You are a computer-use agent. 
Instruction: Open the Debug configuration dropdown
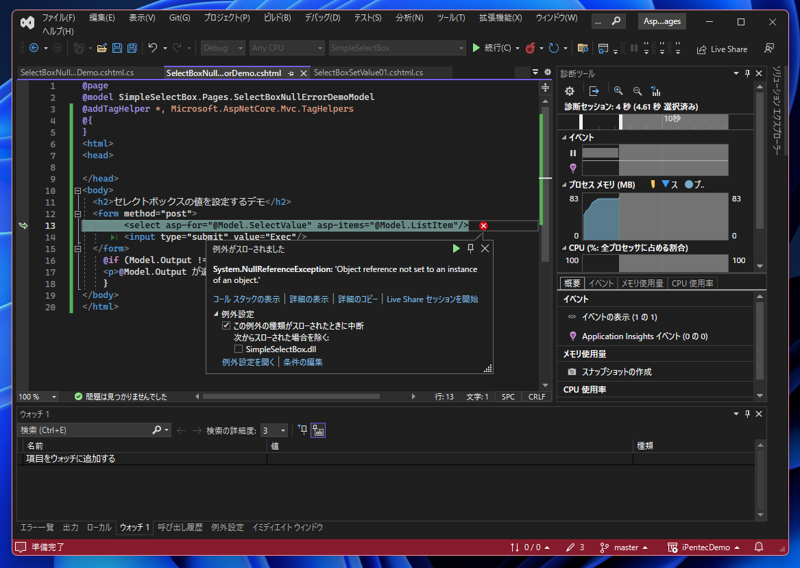223,48
